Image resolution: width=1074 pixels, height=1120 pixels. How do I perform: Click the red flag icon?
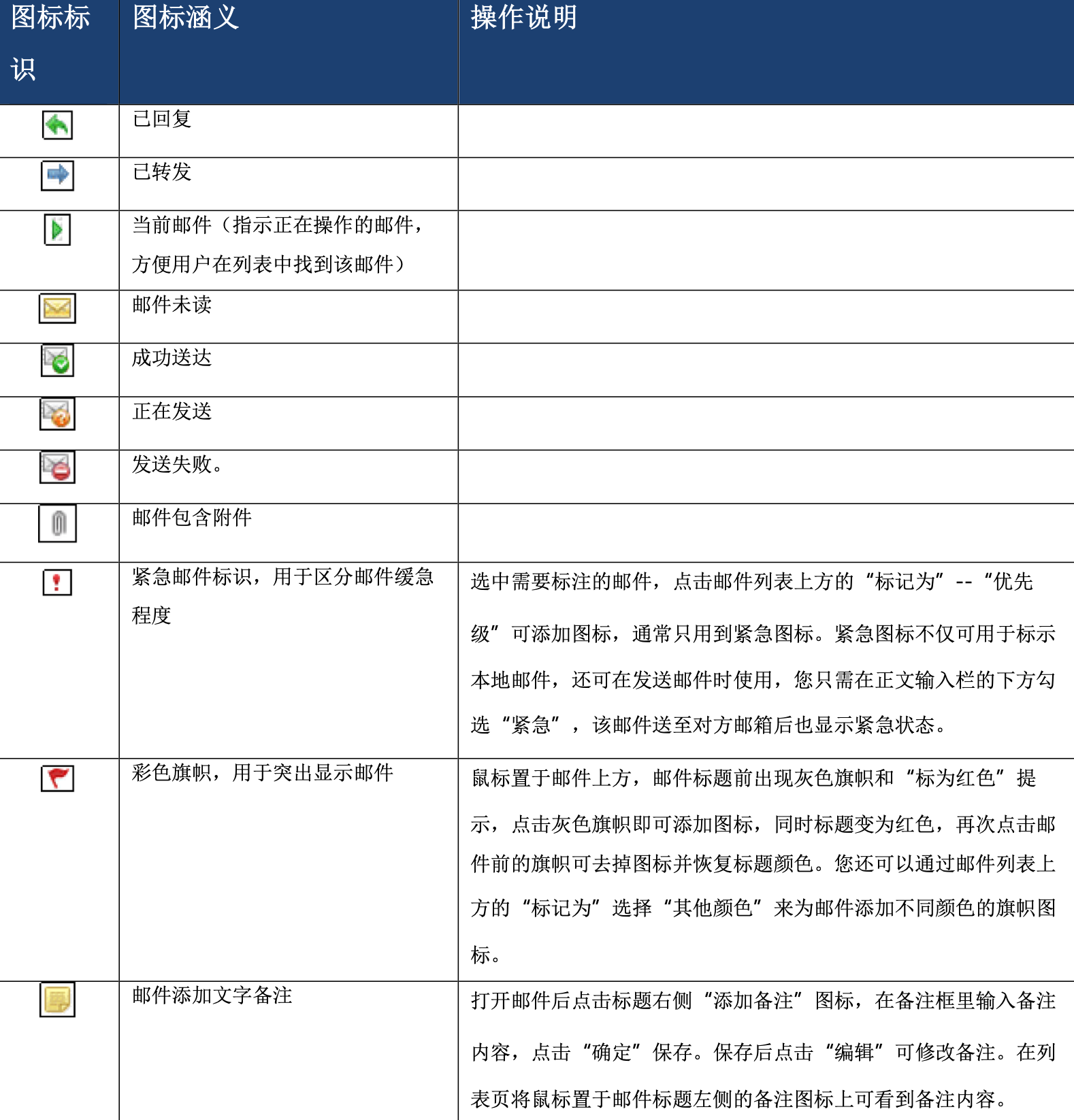pos(57,778)
